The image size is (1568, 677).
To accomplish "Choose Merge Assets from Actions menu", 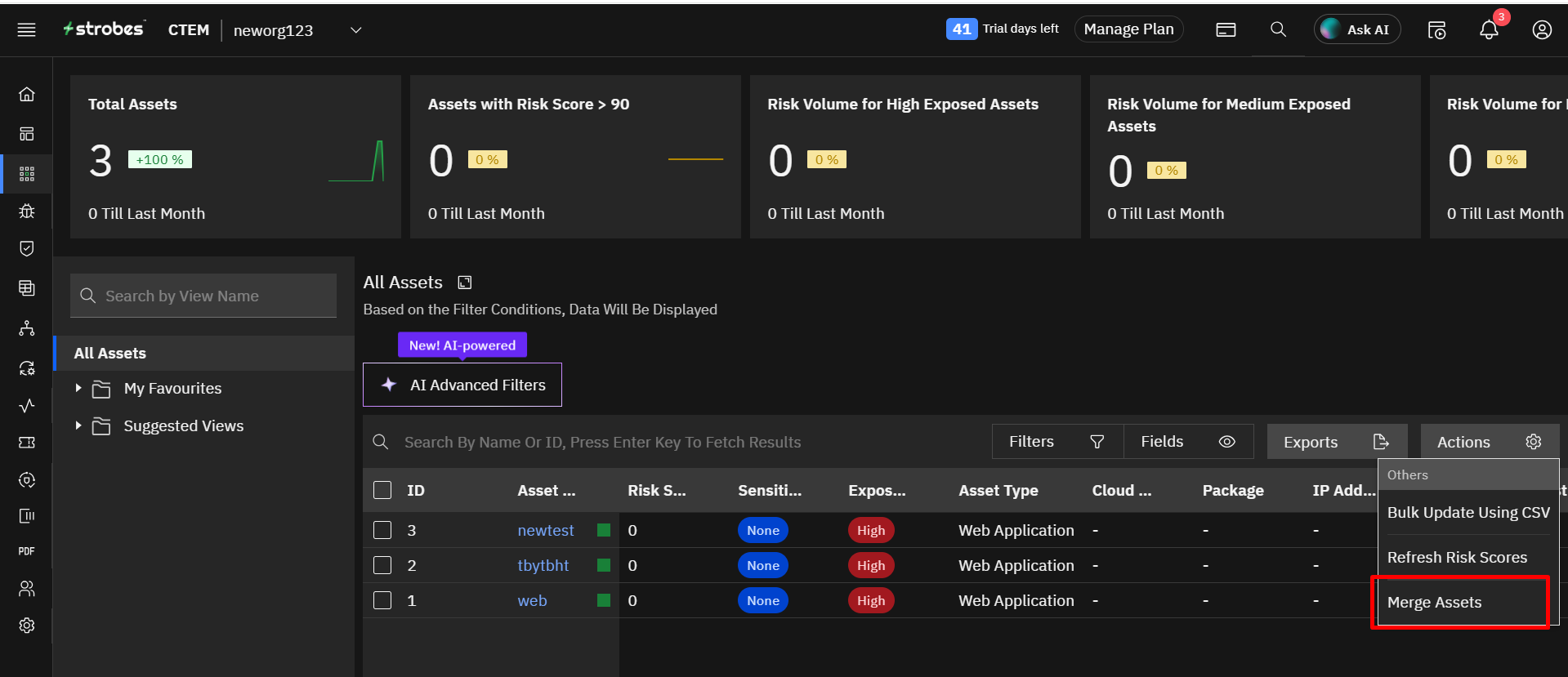I will coord(1434,603).
